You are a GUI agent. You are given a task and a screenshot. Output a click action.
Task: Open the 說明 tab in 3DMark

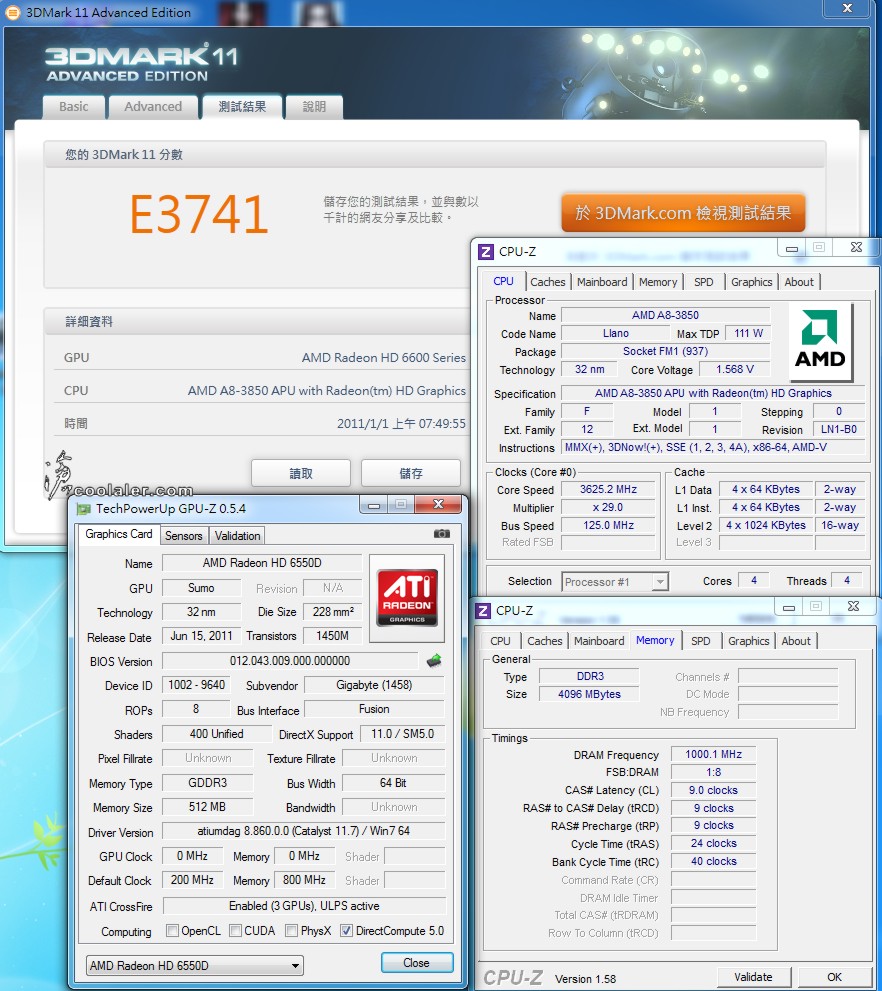tap(314, 107)
